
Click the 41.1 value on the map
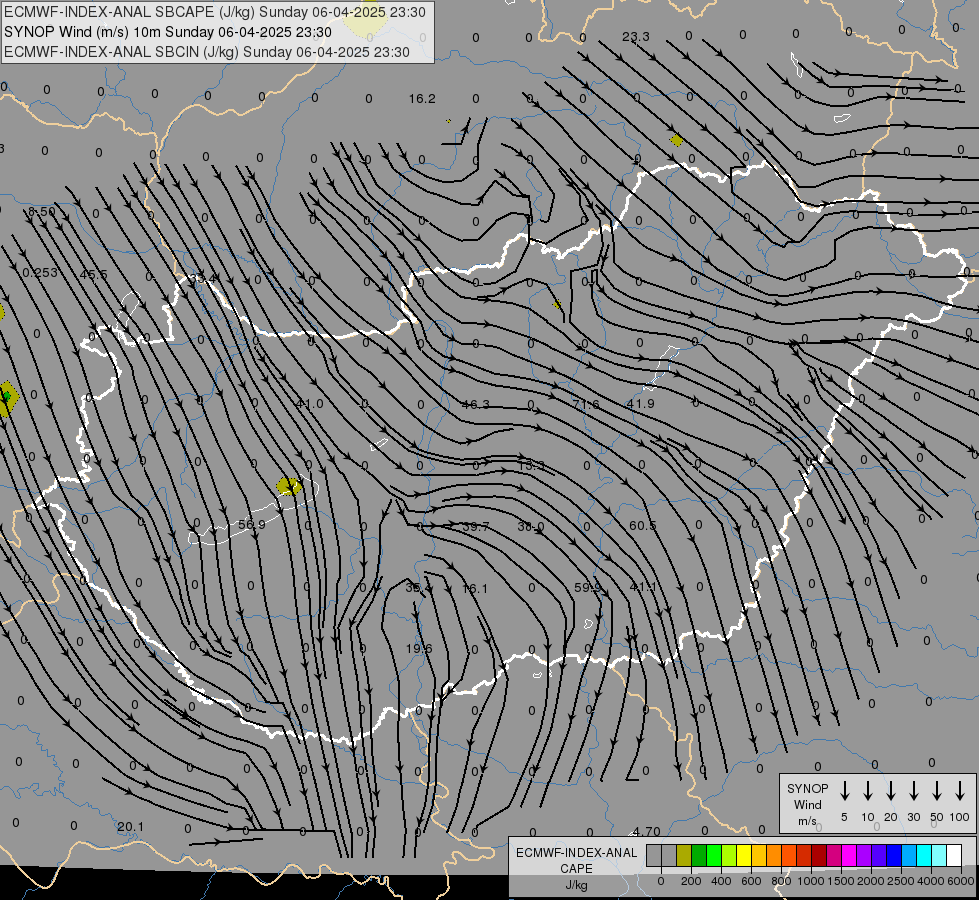643,588
